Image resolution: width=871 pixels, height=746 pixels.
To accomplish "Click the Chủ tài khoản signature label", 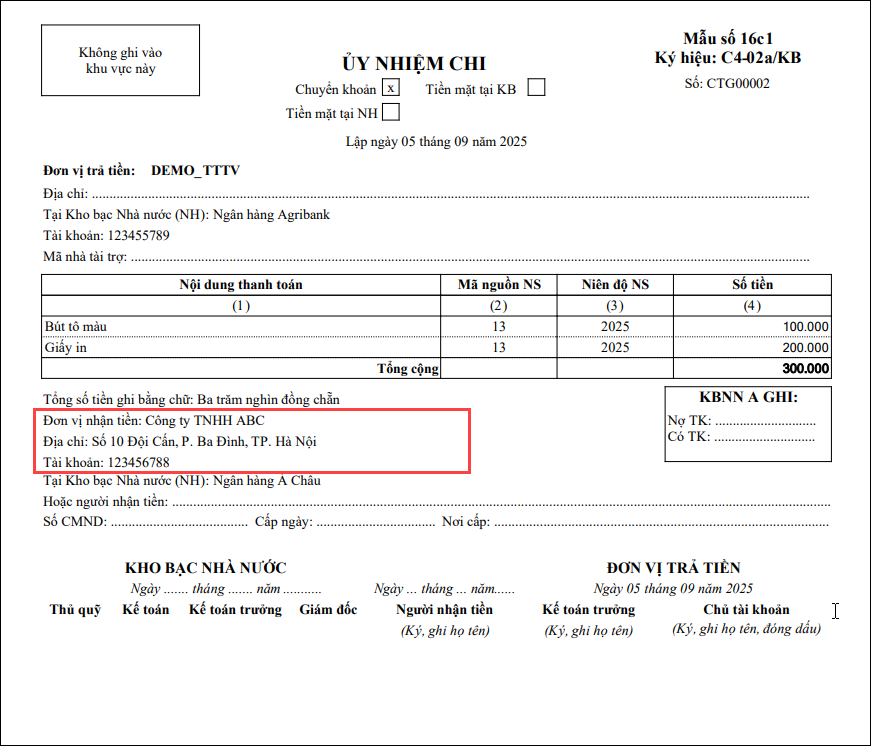I will 746,609.
